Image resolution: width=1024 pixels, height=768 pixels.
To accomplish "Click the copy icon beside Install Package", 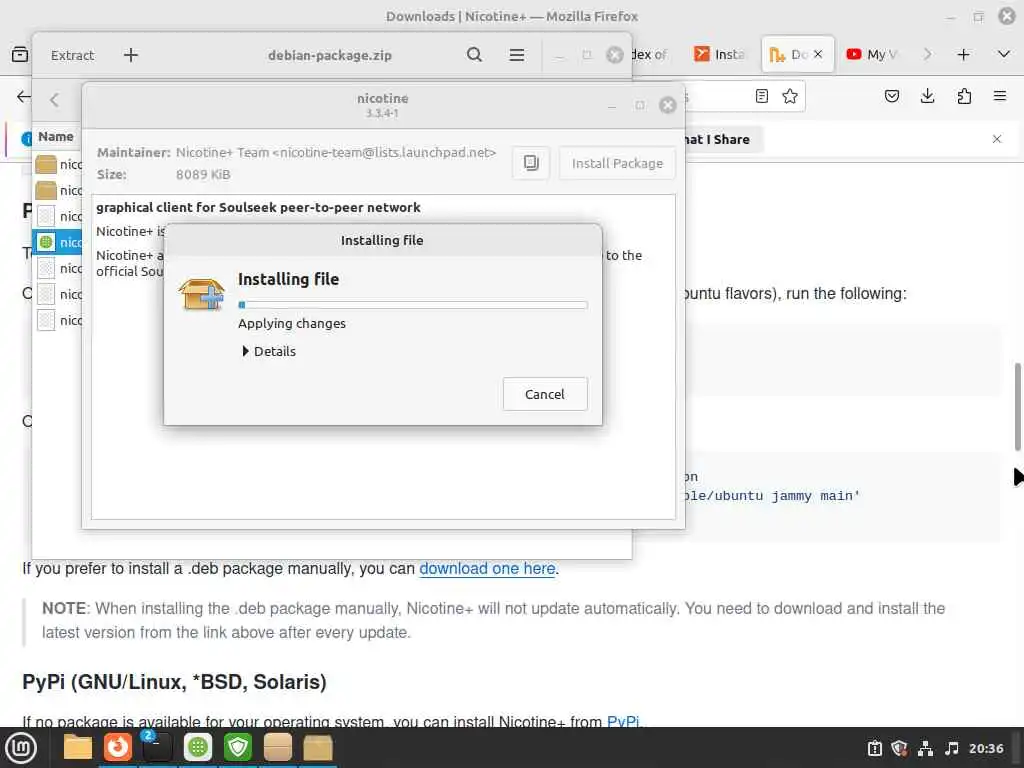I will (531, 163).
